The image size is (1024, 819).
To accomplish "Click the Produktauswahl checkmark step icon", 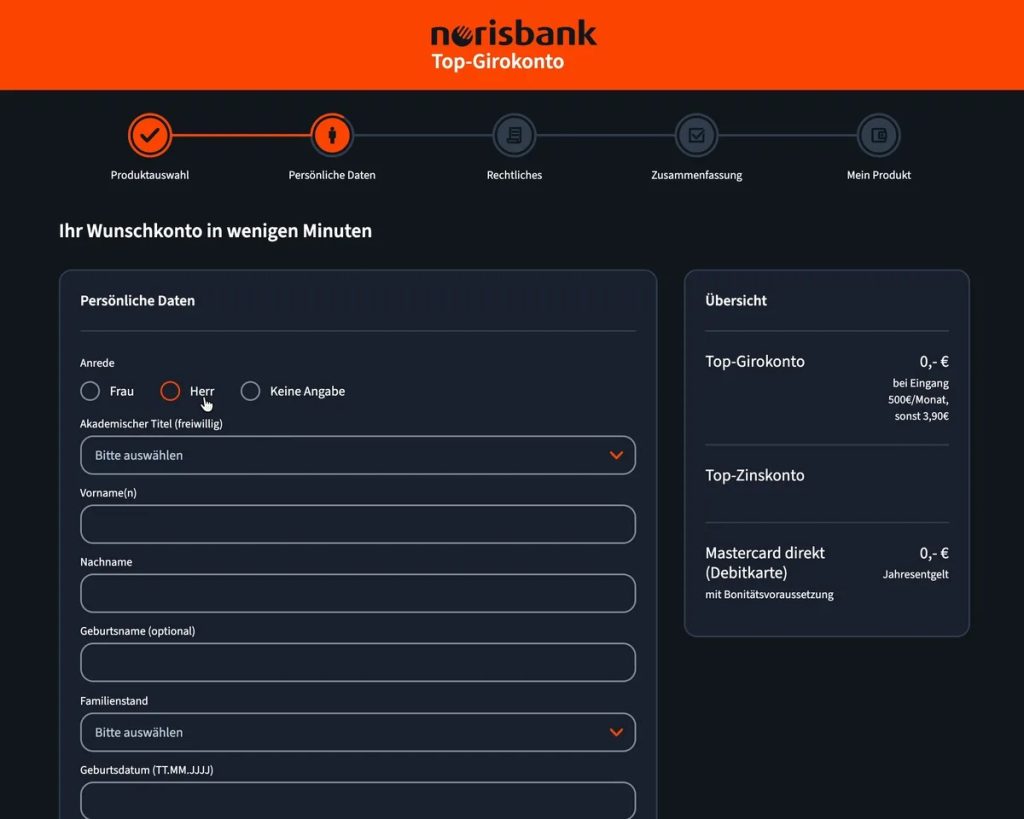I will pos(150,135).
